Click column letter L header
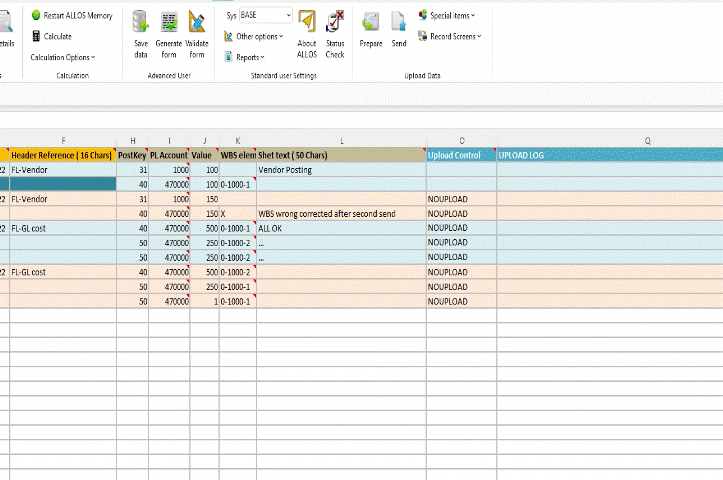The width and height of the screenshot is (723, 480). pos(341,141)
